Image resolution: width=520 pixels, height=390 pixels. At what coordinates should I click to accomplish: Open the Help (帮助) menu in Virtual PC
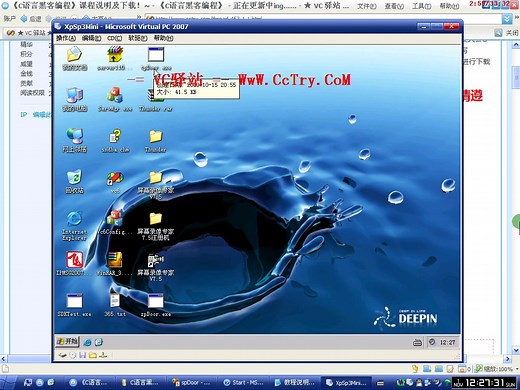click(x=163, y=38)
